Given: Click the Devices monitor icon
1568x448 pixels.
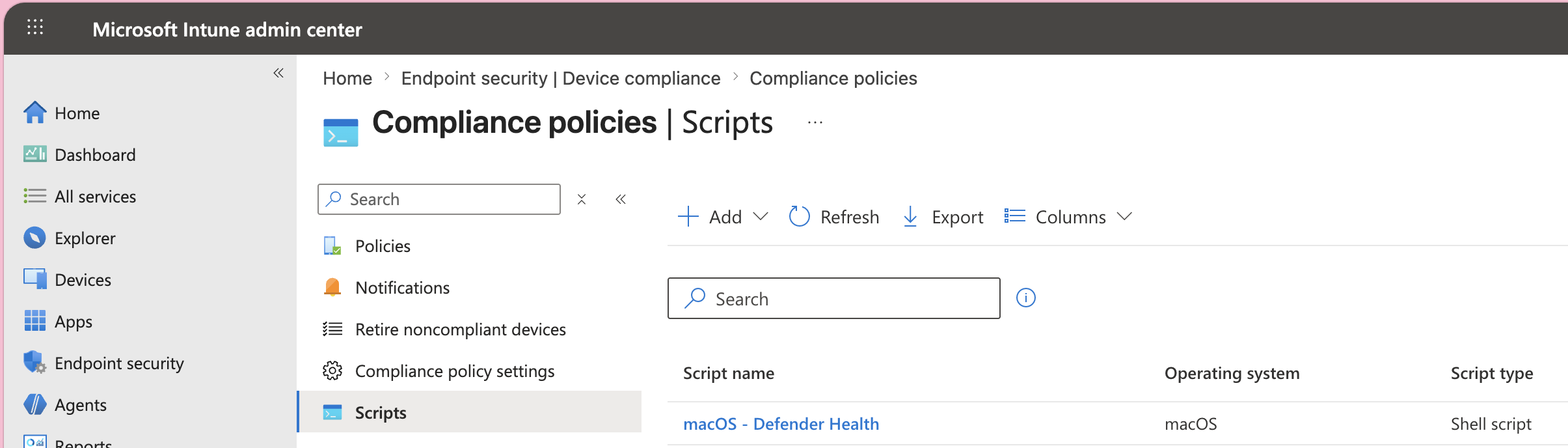Looking at the screenshot, I should click(x=34, y=279).
